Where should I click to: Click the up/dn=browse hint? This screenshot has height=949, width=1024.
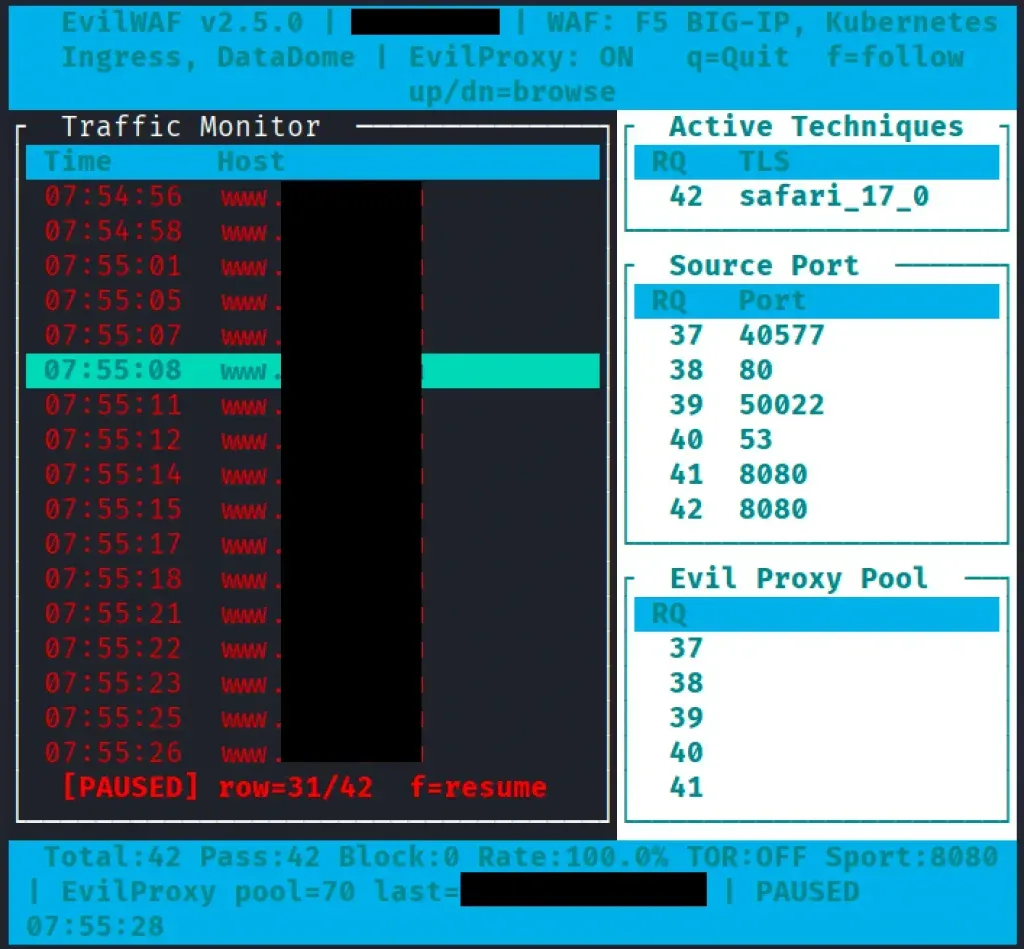tap(512, 92)
